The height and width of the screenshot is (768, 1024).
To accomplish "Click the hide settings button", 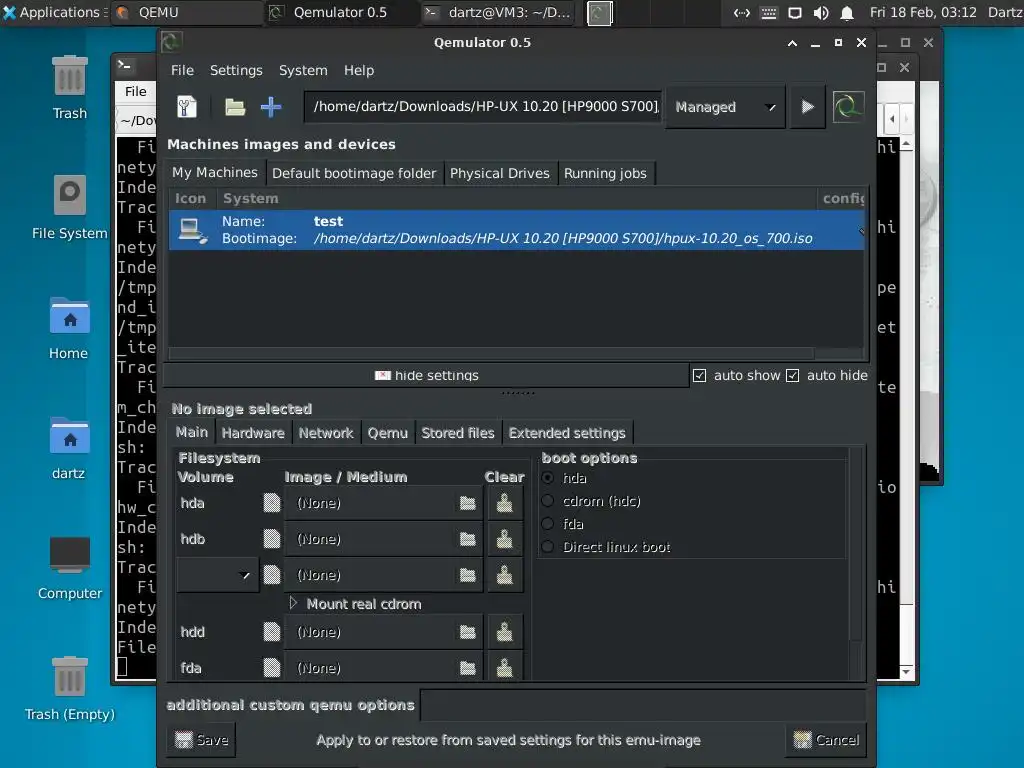I will tap(426, 376).
